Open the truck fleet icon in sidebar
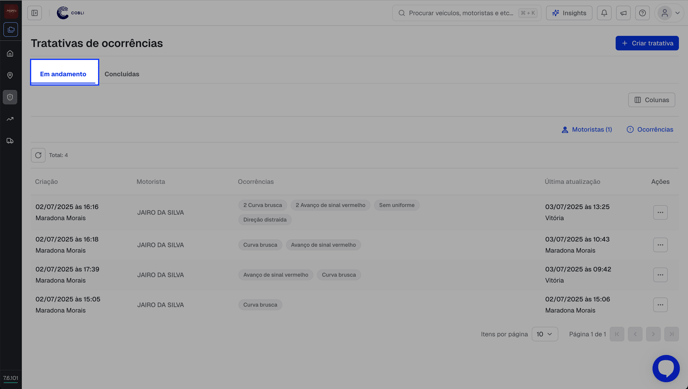The height and width of the screenshot is (389, 688). [10, 141]
